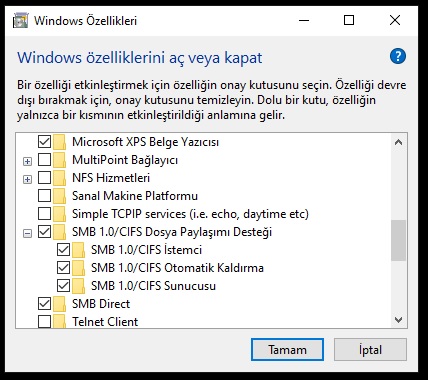Disable the SMB Direct checkbox
This screenshot has width=428, height=380.
coord(44,304)
